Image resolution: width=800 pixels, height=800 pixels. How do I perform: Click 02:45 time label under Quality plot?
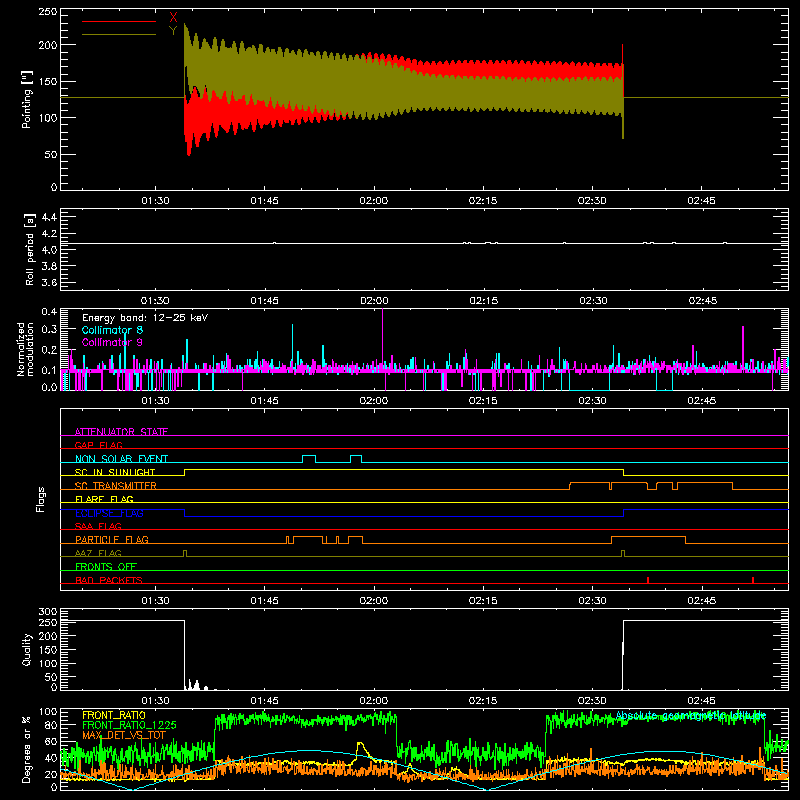(701, 701)
